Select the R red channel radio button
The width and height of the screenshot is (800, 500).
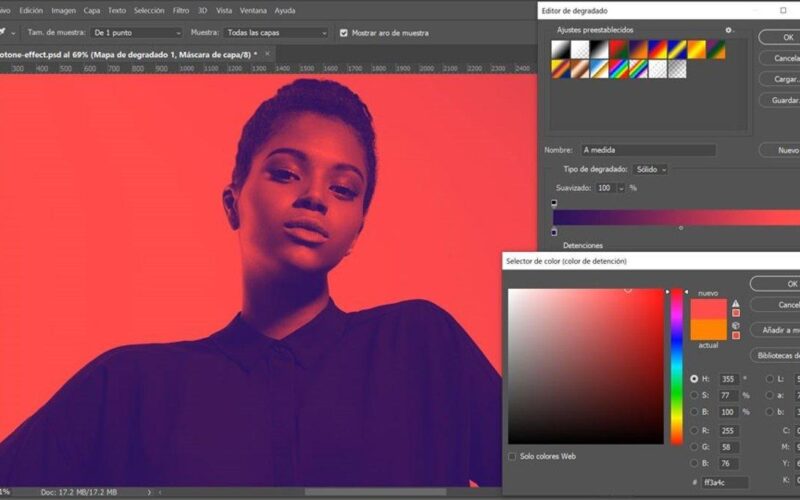[x=695, y=432]
